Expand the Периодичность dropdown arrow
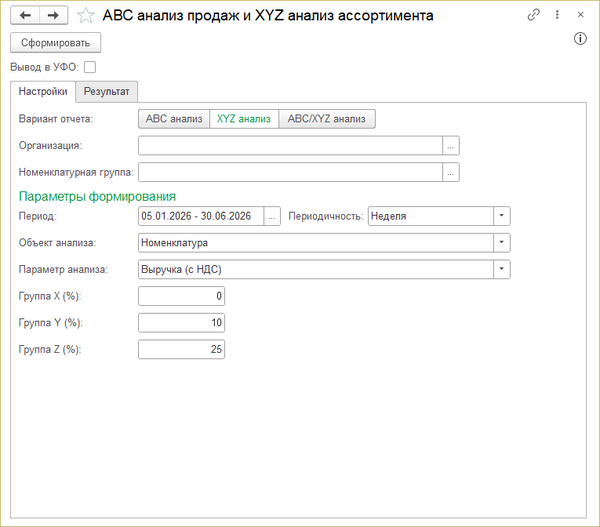The height and width of the screenshot is (527, 600). click(x=501, y=216)
